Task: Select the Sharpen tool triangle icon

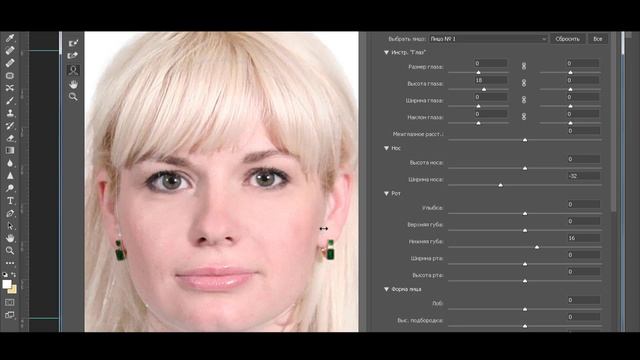Action: tap(10, 176)
